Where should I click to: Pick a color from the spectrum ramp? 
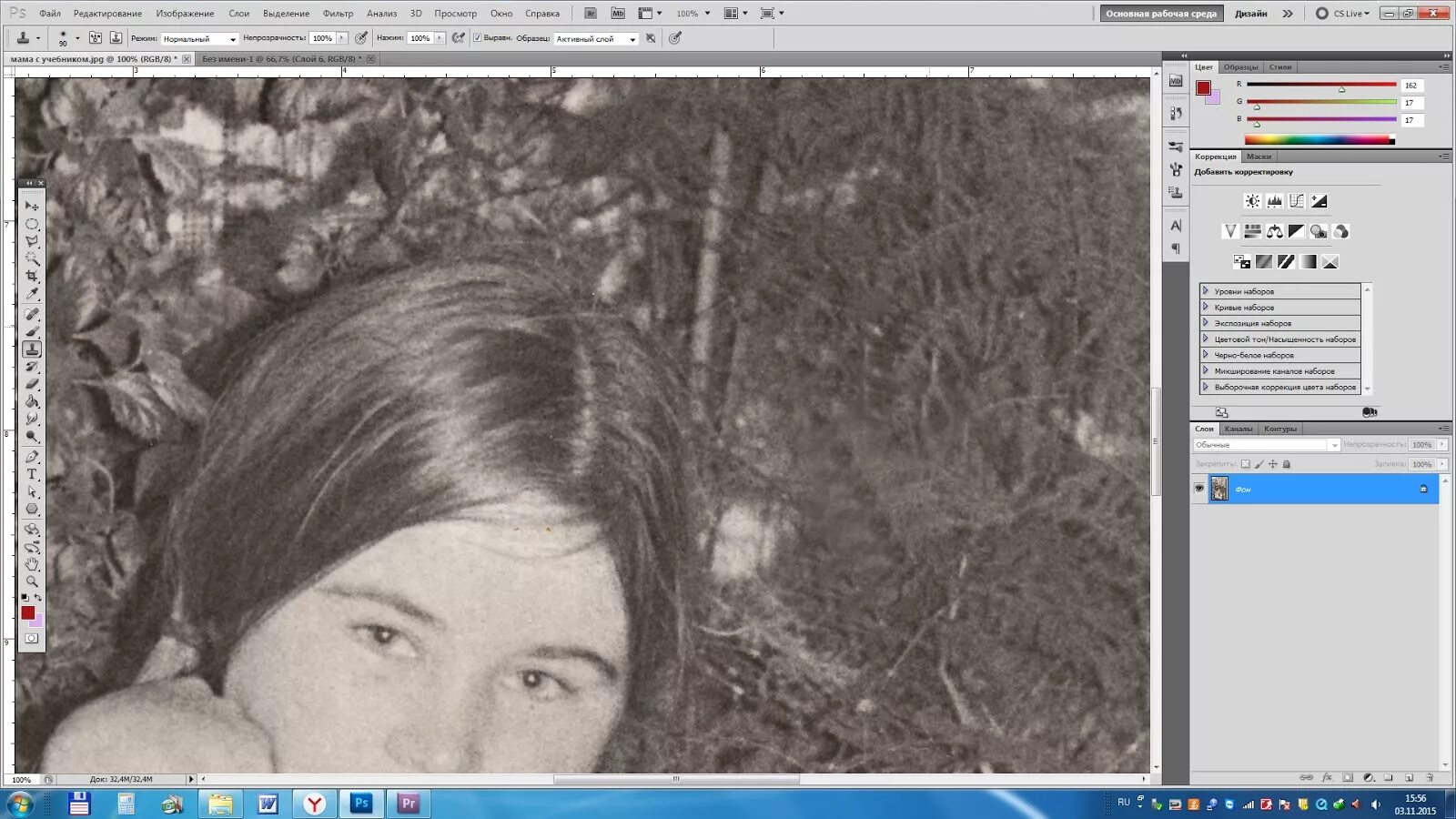pyautogui.click(x=1319, y=139)
